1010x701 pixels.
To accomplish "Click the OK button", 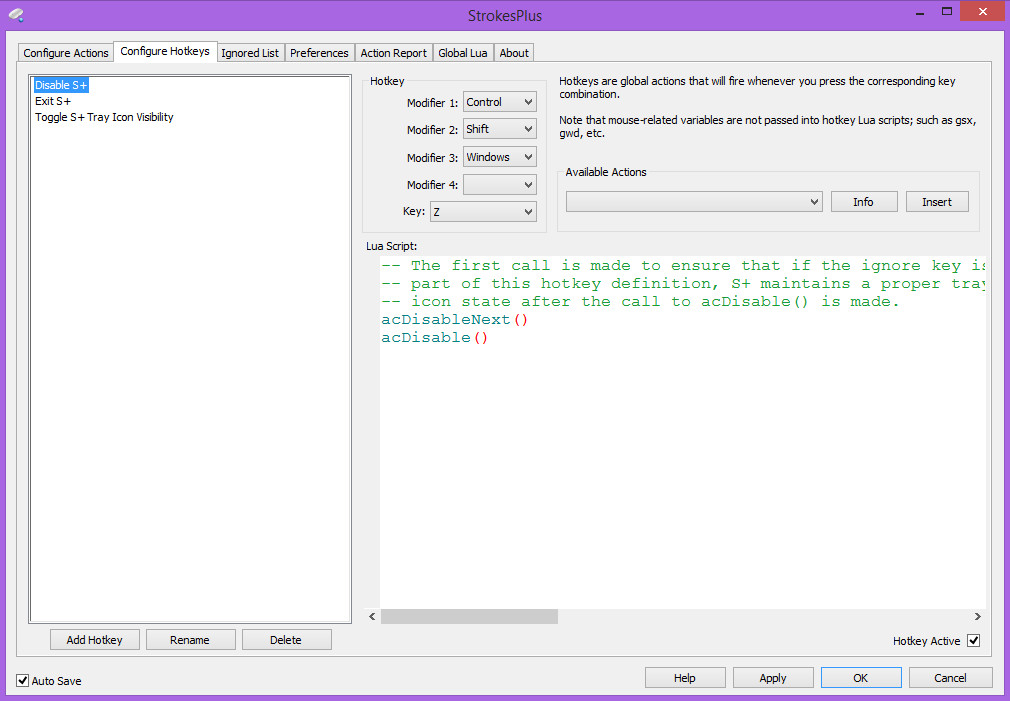I will [861, 678].
